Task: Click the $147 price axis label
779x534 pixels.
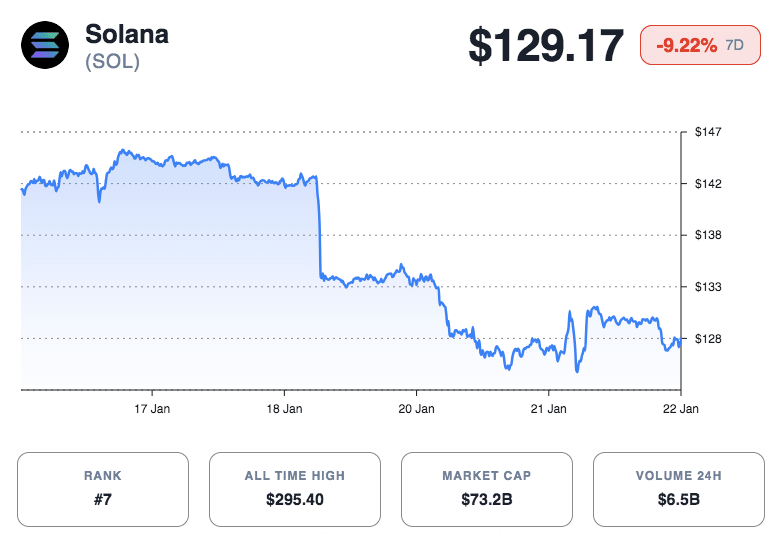Action: [708, 132]
